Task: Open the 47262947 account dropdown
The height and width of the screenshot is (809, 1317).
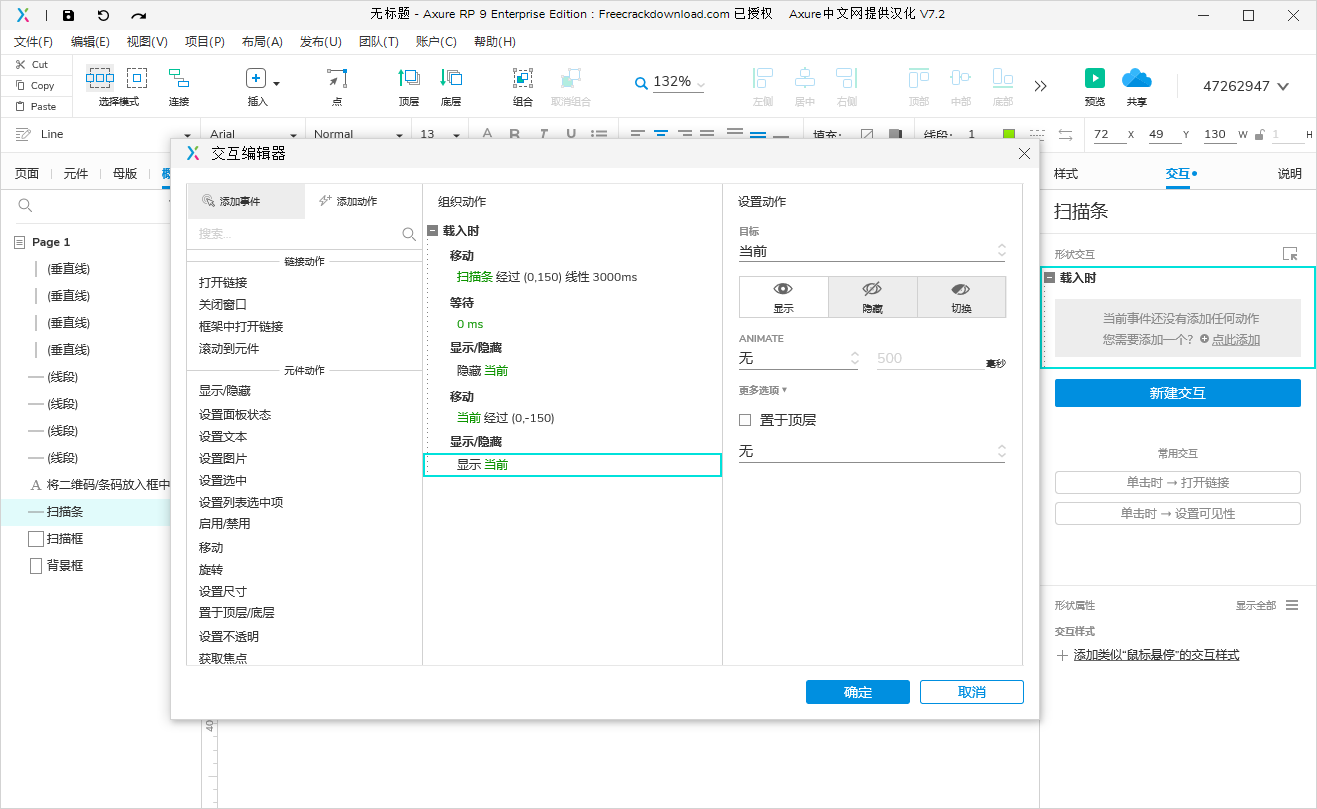Action: 1246,86
